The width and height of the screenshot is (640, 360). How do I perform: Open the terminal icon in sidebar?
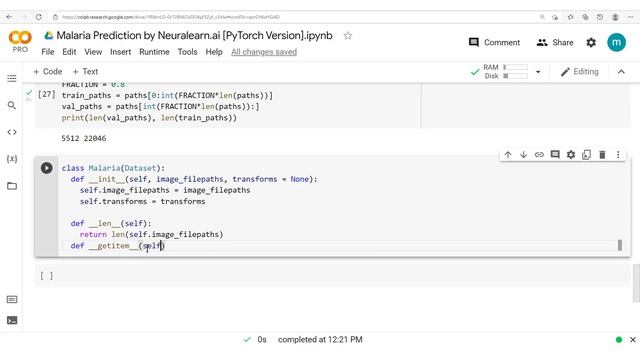pyautogui.click(x=12, y=320)
